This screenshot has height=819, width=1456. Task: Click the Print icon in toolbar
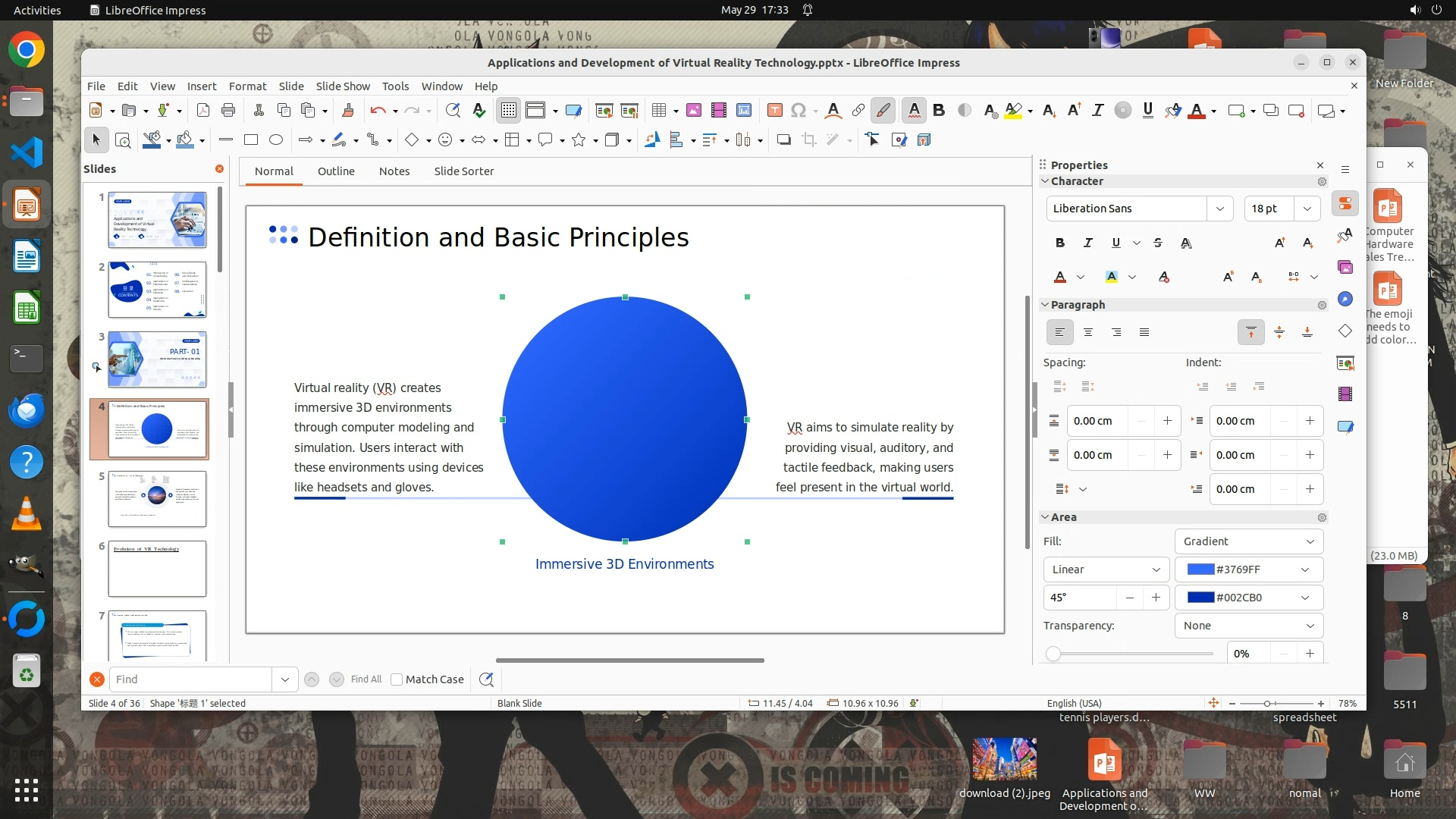(x=228, y=111)
